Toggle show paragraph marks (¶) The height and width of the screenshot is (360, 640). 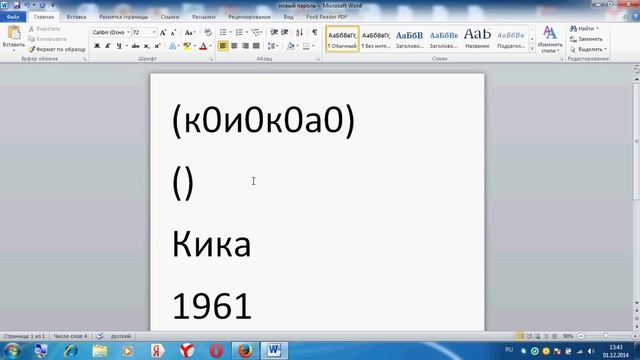[x=315, y=32]
